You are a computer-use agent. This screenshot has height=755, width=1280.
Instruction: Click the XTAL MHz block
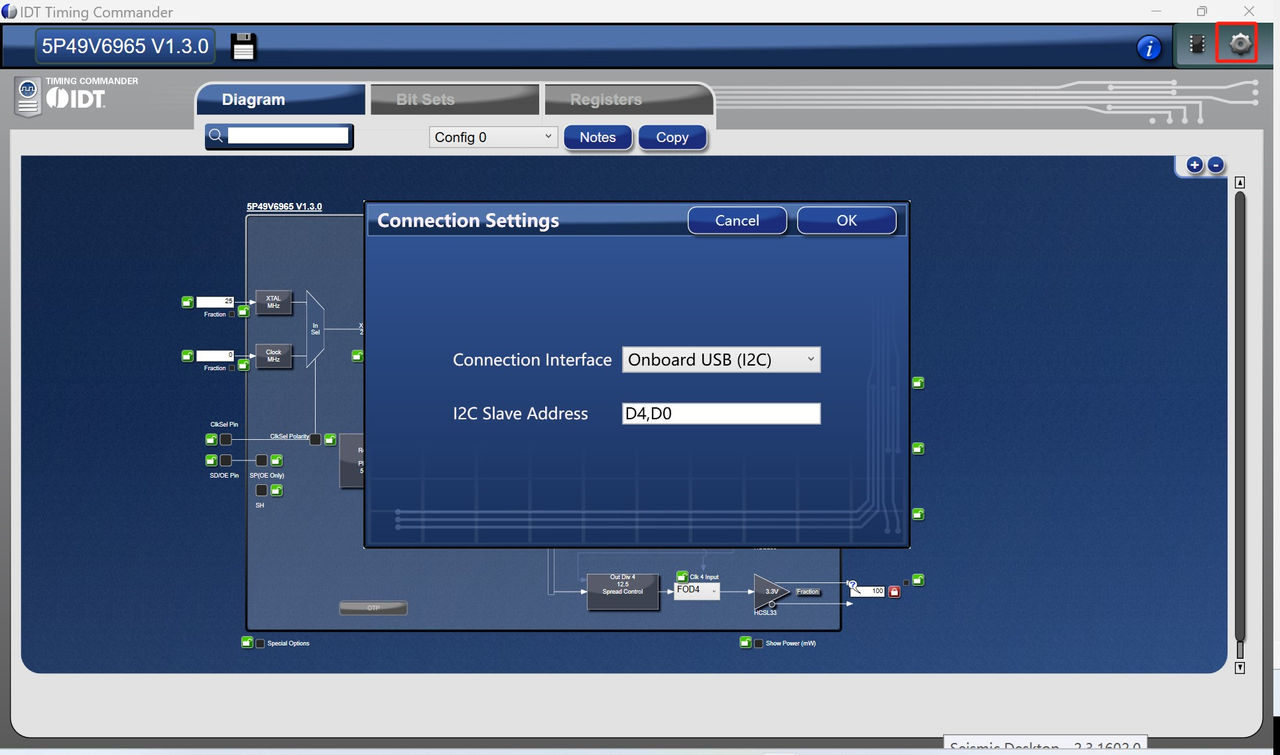[274, 302]
